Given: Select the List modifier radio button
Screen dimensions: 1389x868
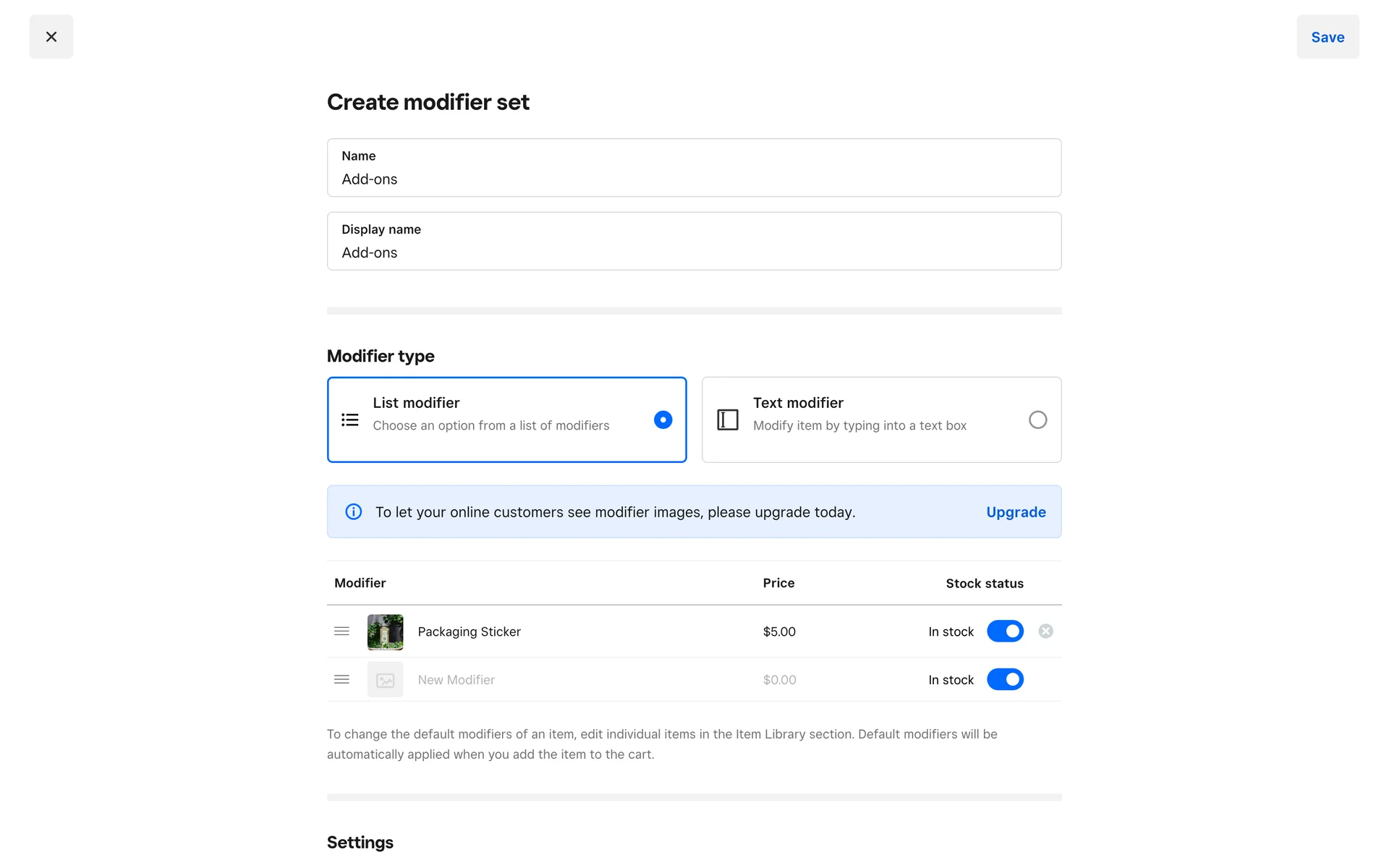Looking at the screenshot, I should pos(662,420).
